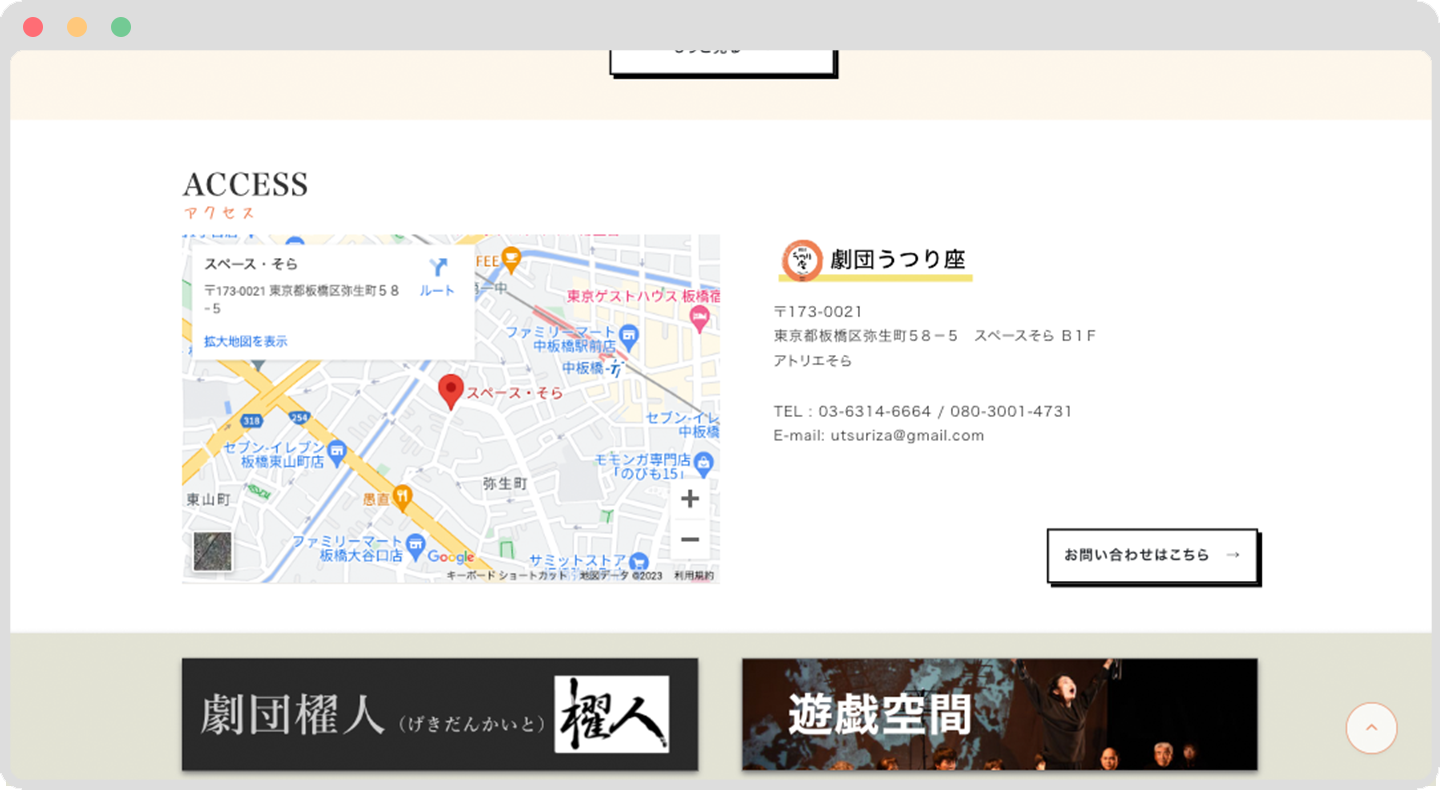Viewport: 1440px width, 790px height.
Task: Open the 遊戯空間 banner image
Action: tap(999, 714)
